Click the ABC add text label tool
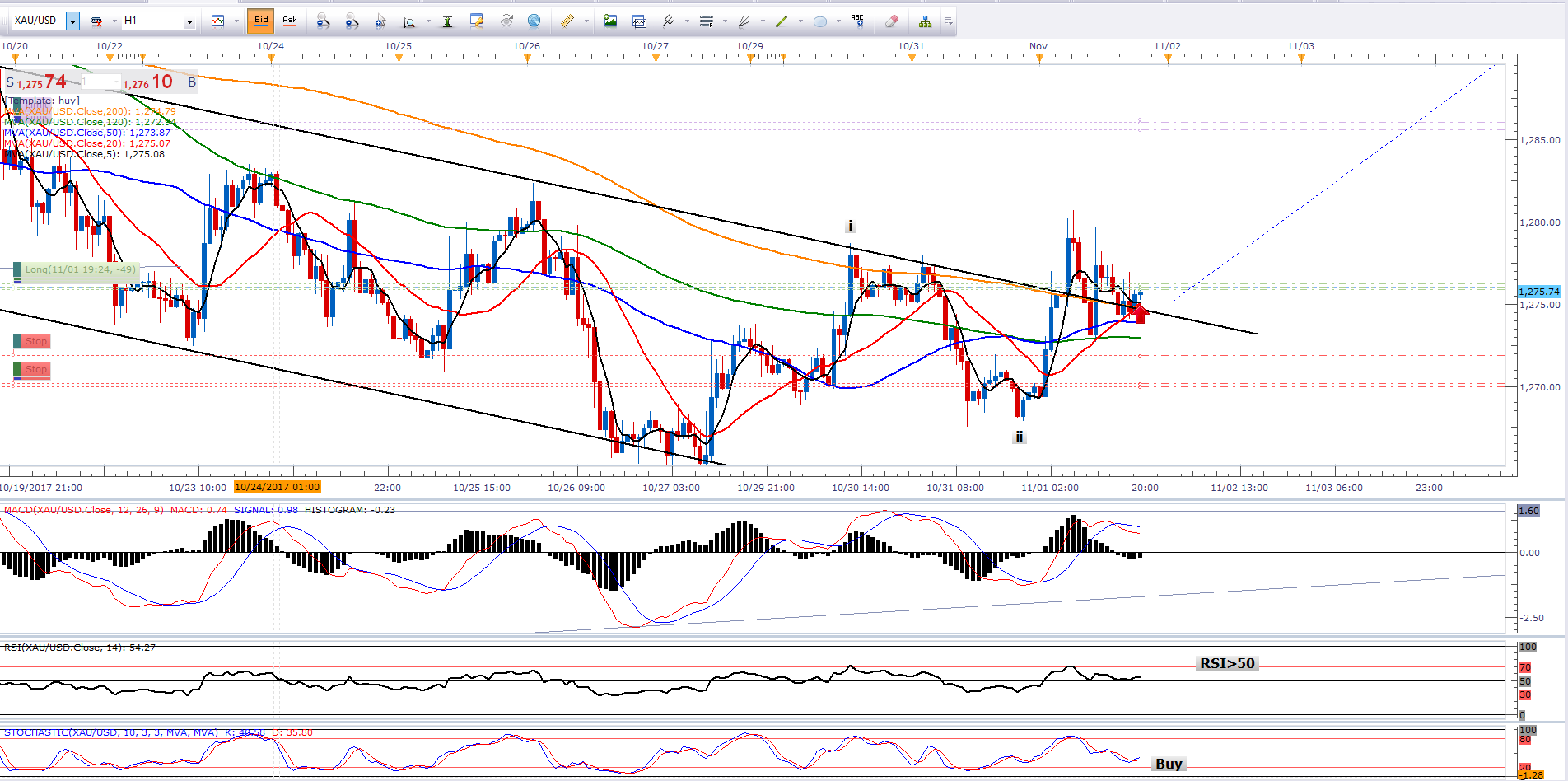 pos(857,21)
